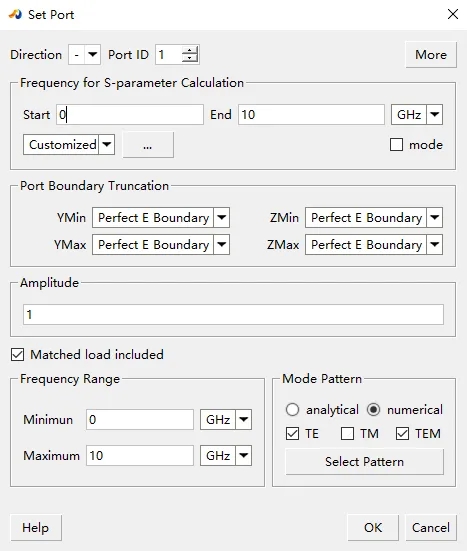Click the ellipsis button beside Customized
467x551 pixels.
coord(148,145)
